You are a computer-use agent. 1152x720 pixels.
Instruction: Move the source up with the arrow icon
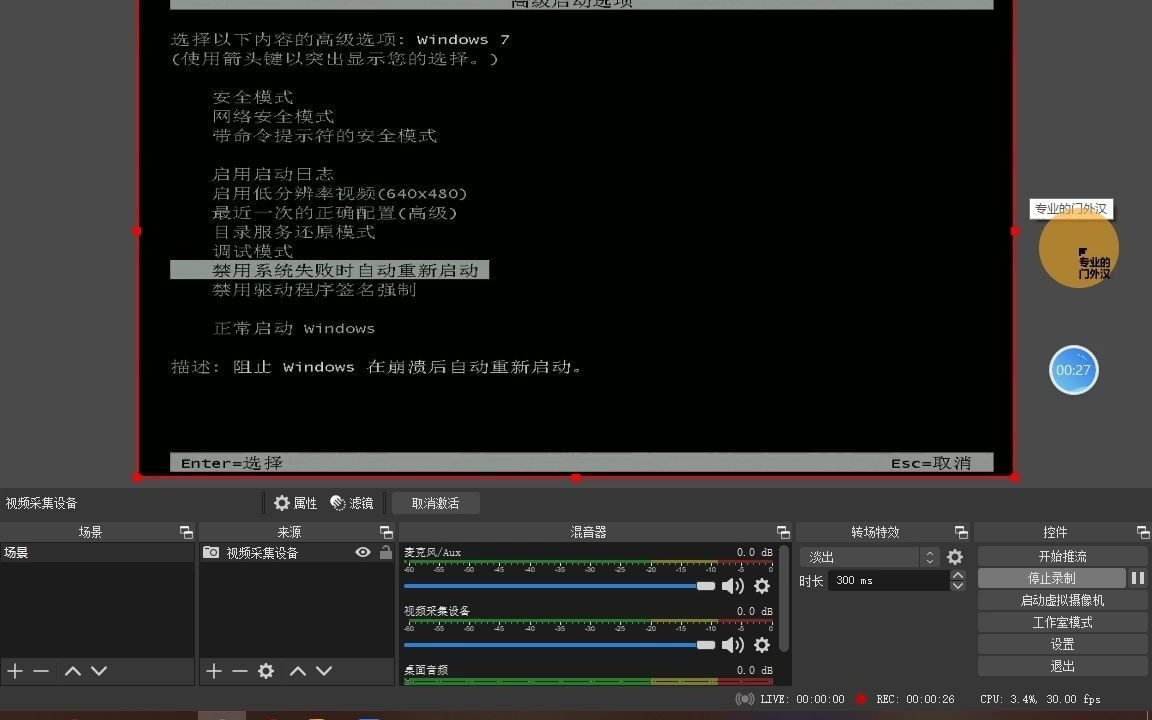click(x=298, y=671)
